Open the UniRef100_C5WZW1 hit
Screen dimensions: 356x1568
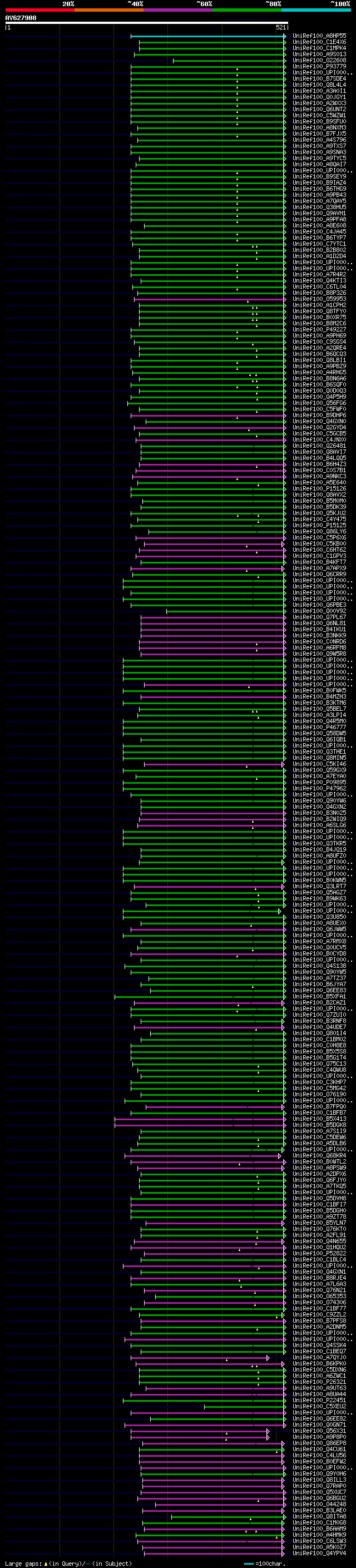click(x=319, y=116)
